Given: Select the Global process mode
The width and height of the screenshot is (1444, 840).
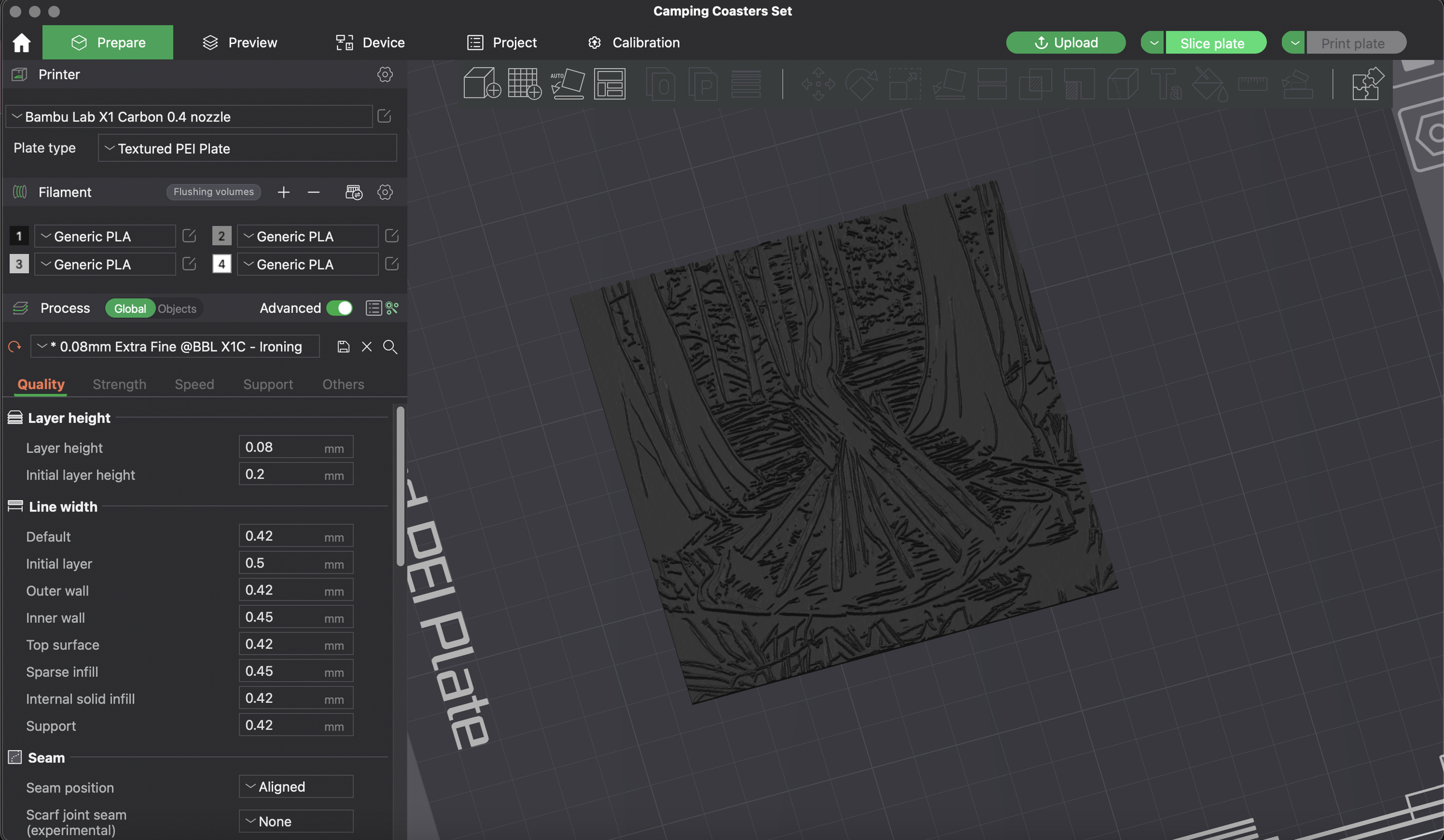Looking at the screenshot, I should pos(130,309).
